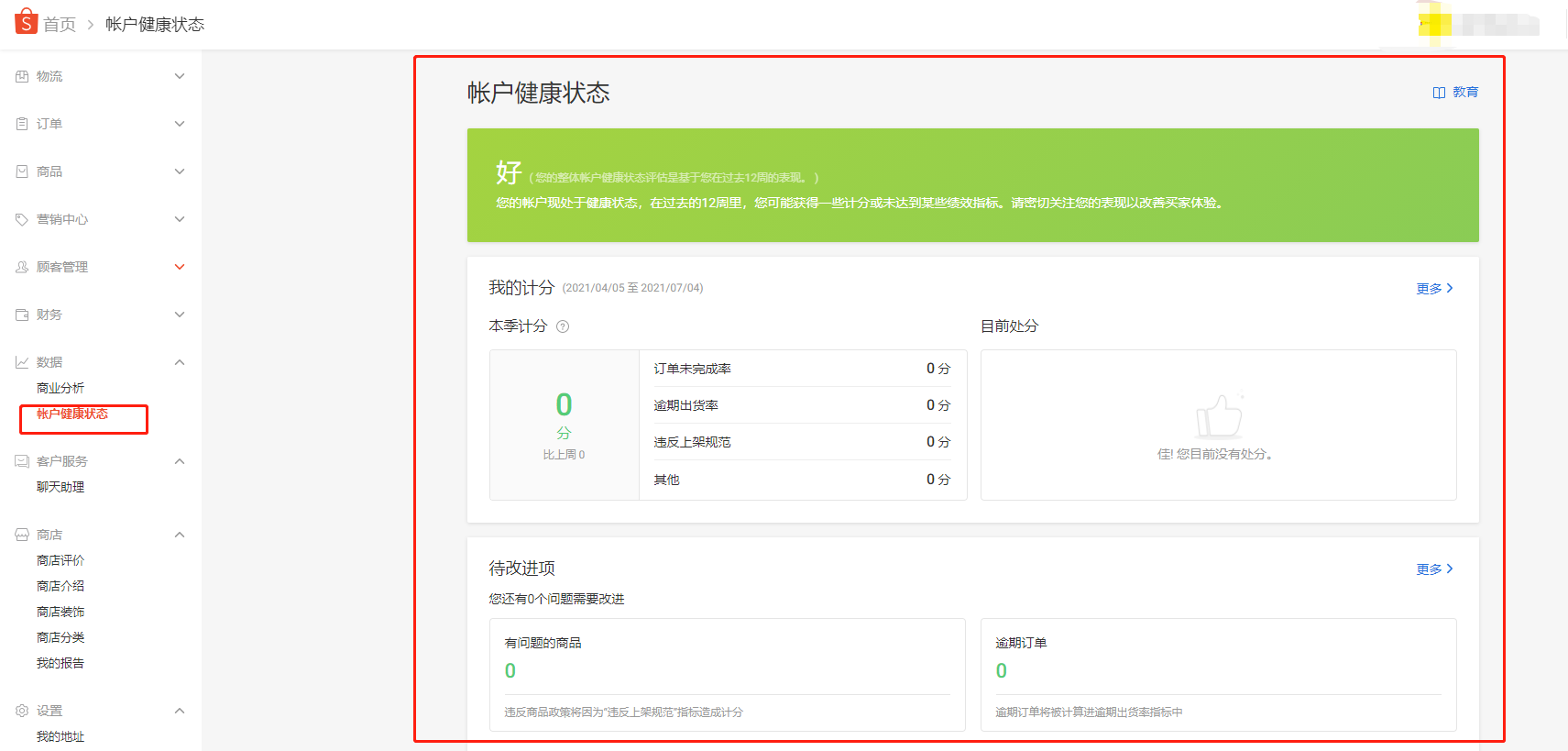Select 帐户健康状态 sidebar item
The height and width of the screenshot is (751, 1568).
point(72,414)
